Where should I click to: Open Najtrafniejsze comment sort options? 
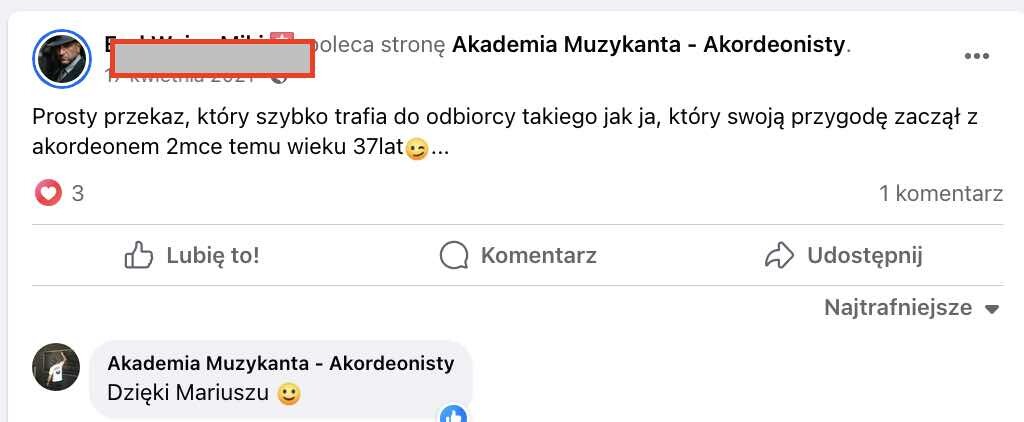(x=912, y=308)
